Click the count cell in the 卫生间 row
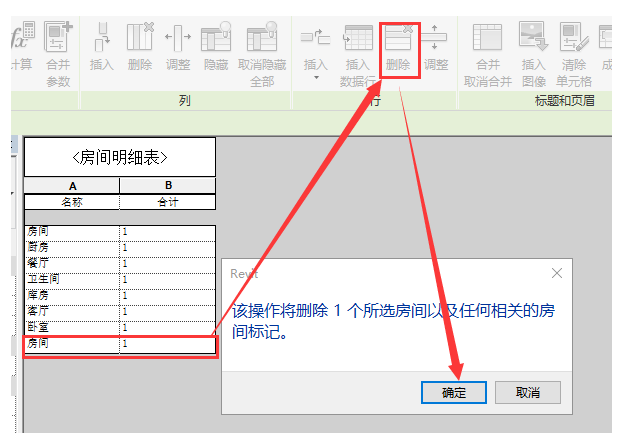Viewport: 619px width, 438px height. click(x=168, y=279)
